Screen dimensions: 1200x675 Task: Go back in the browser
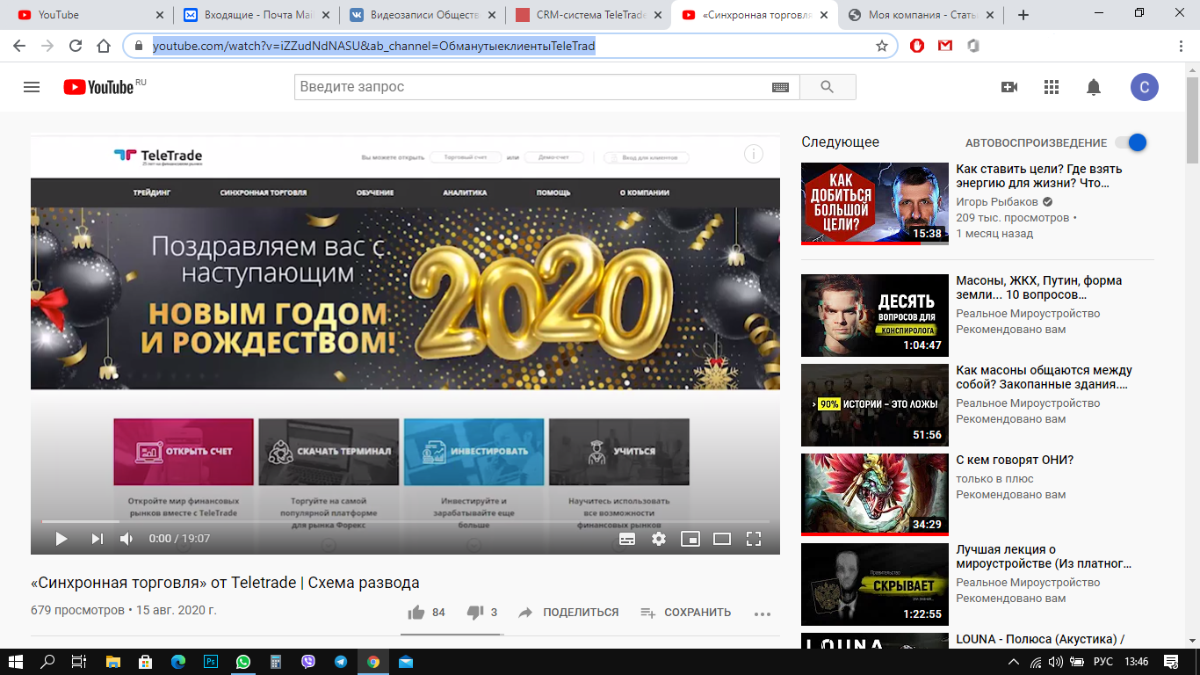(x=19, y=46)
